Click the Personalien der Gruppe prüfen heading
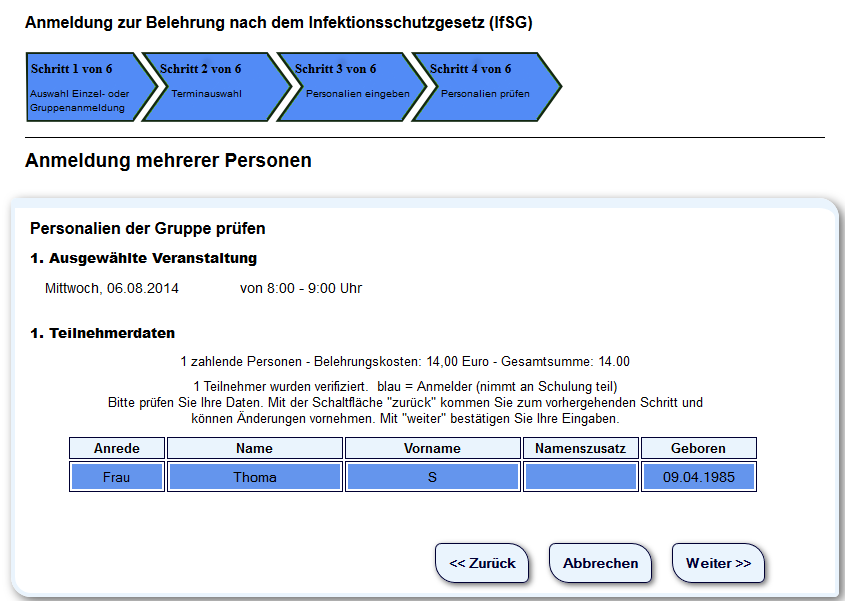 [147, 229]
